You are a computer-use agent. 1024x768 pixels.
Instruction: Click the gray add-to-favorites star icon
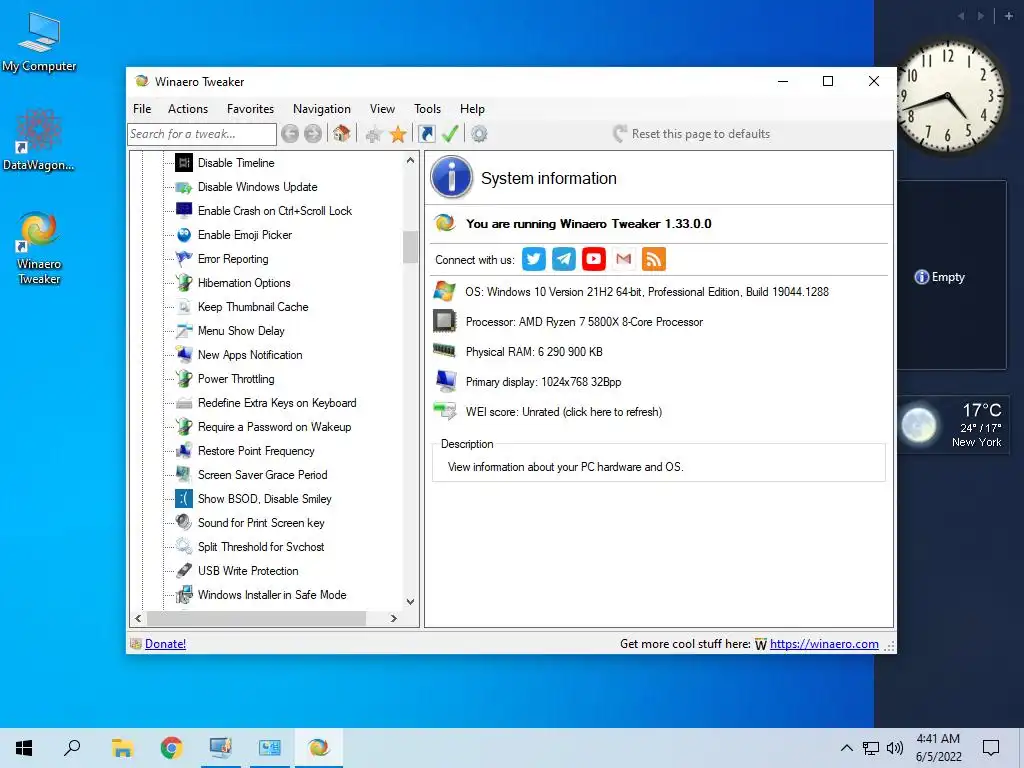point(374,135)
